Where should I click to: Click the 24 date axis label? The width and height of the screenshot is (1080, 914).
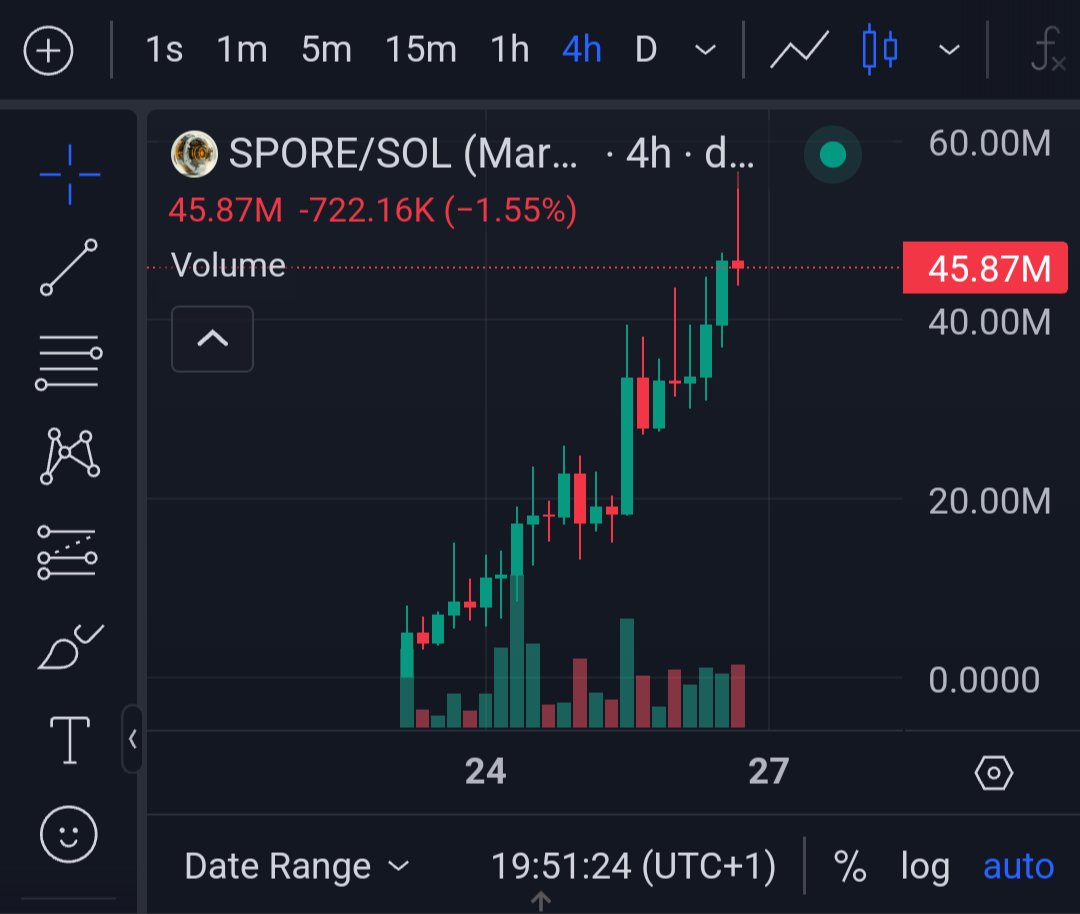click(486, 771)
